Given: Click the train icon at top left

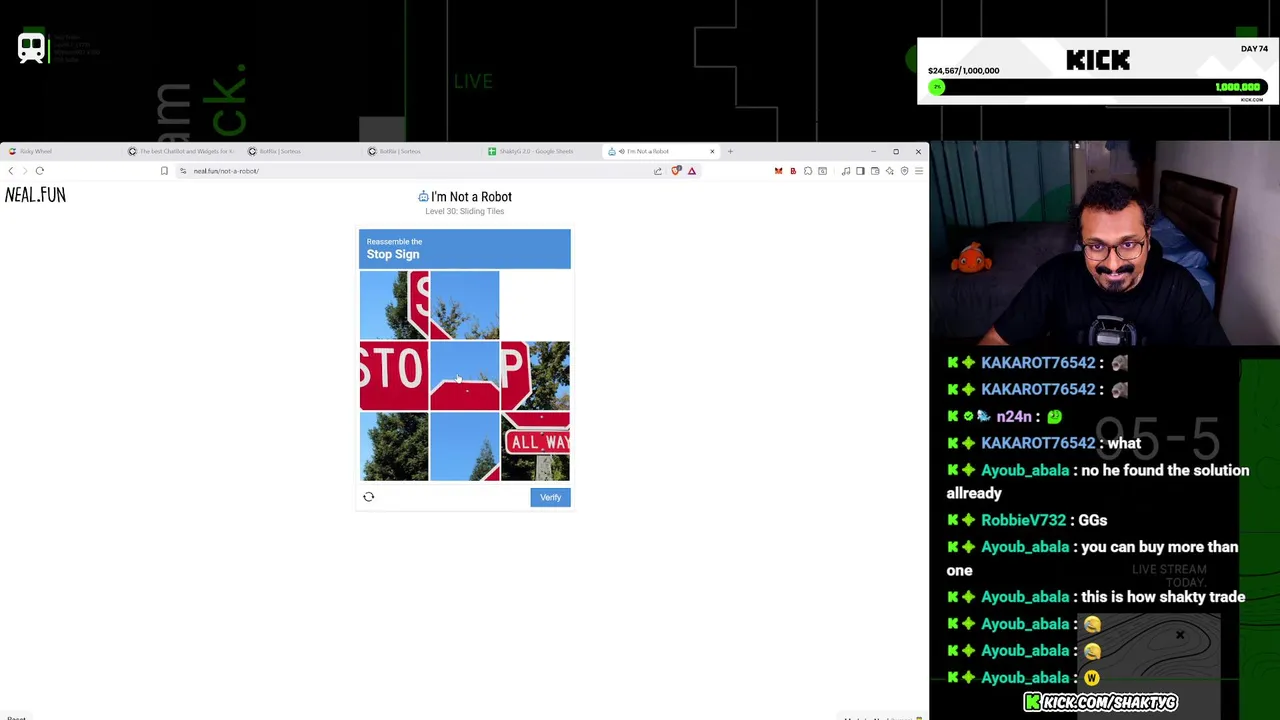Looking at the screenshot, I should point(31,48).
